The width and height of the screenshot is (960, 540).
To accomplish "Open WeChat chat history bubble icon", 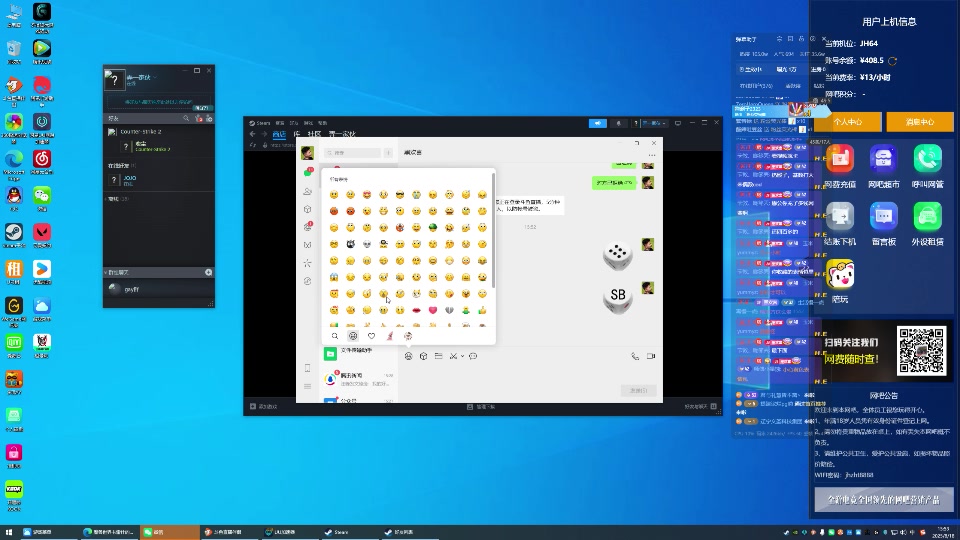I will 473,356.
